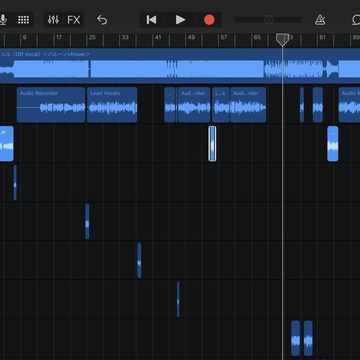This screenshot has height=360, width=360.
Task: Click bar 65 on the ruler
Action: click(257, 37)
